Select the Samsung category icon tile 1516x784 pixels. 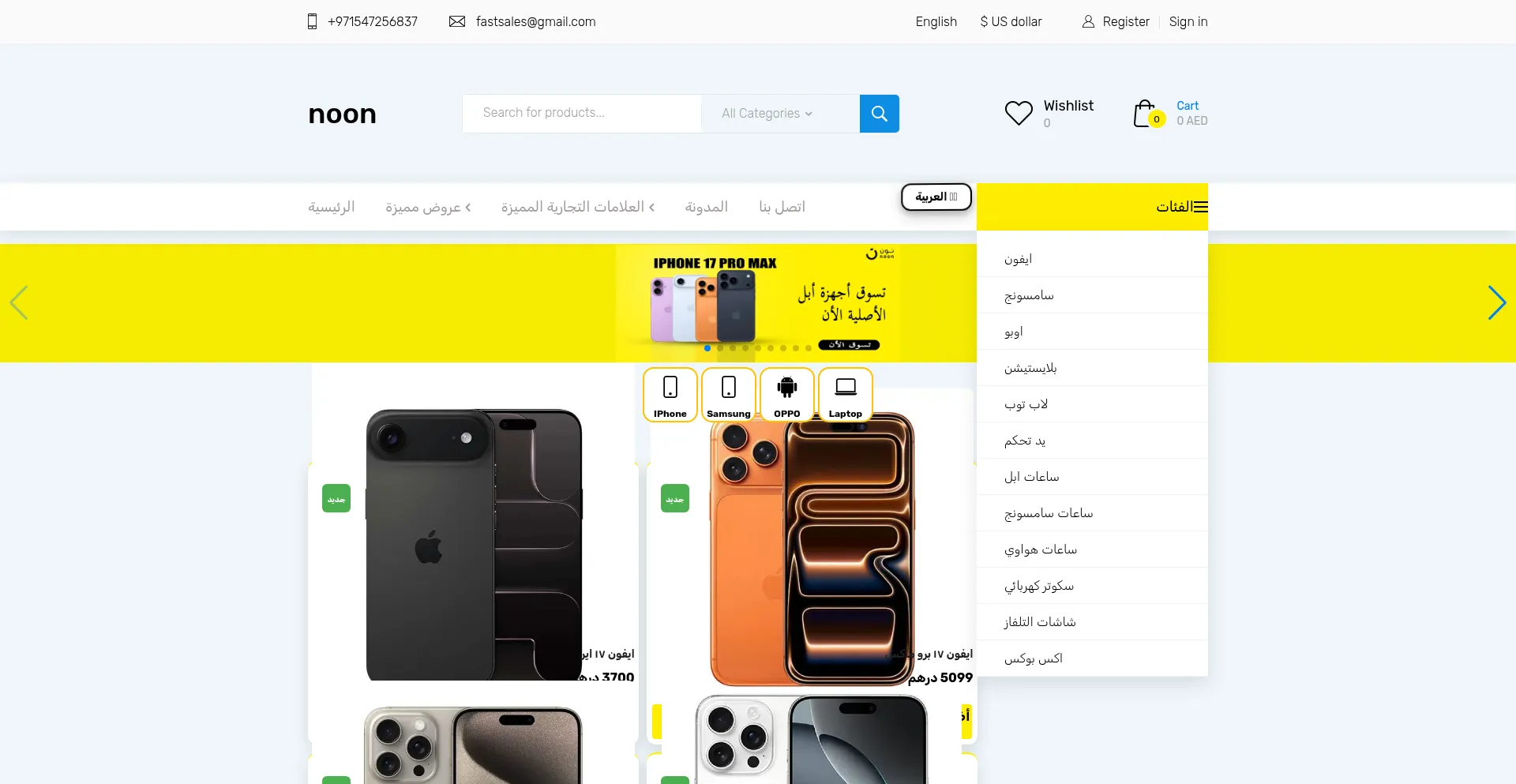[x=729, y=395]
